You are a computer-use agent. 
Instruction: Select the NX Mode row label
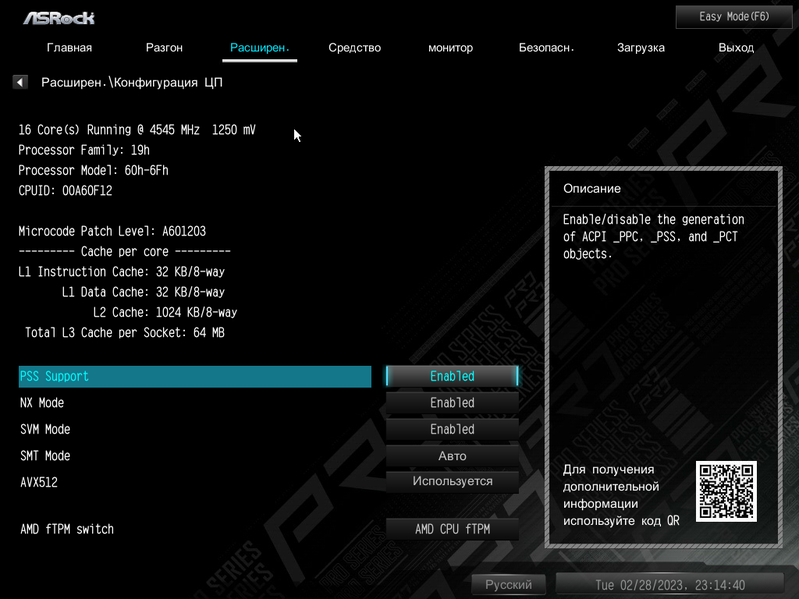42,403
